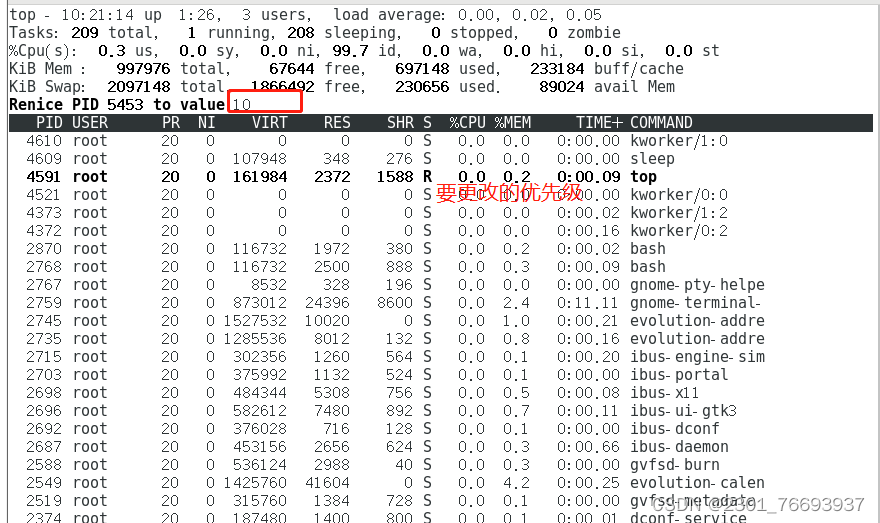Image resolution: width=880 pixels, height=523 pixels.
Task: Click the kworker/1:2 command entry
Action: pyautogui.click(x=679, y=213)
